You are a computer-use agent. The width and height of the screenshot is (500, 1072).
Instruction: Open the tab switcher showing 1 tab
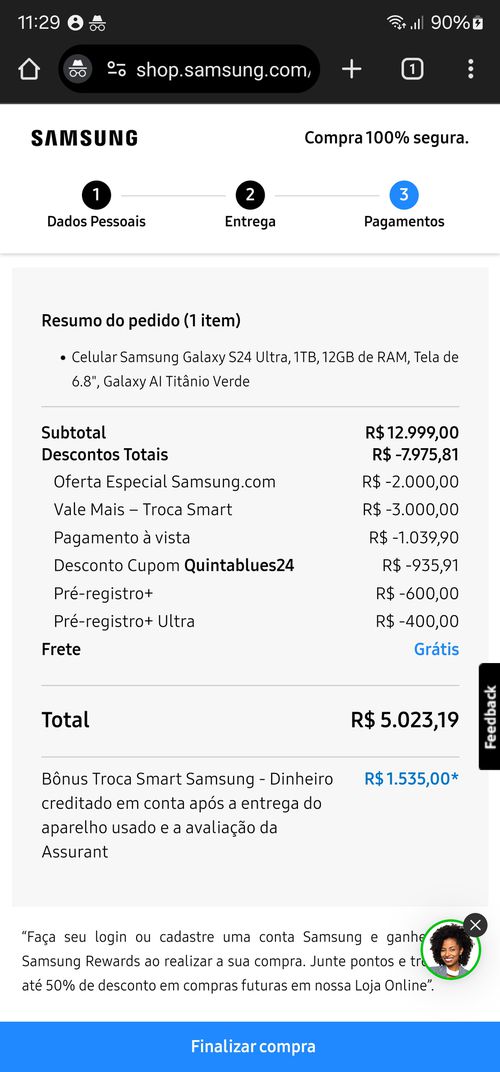tap(412, 69)
